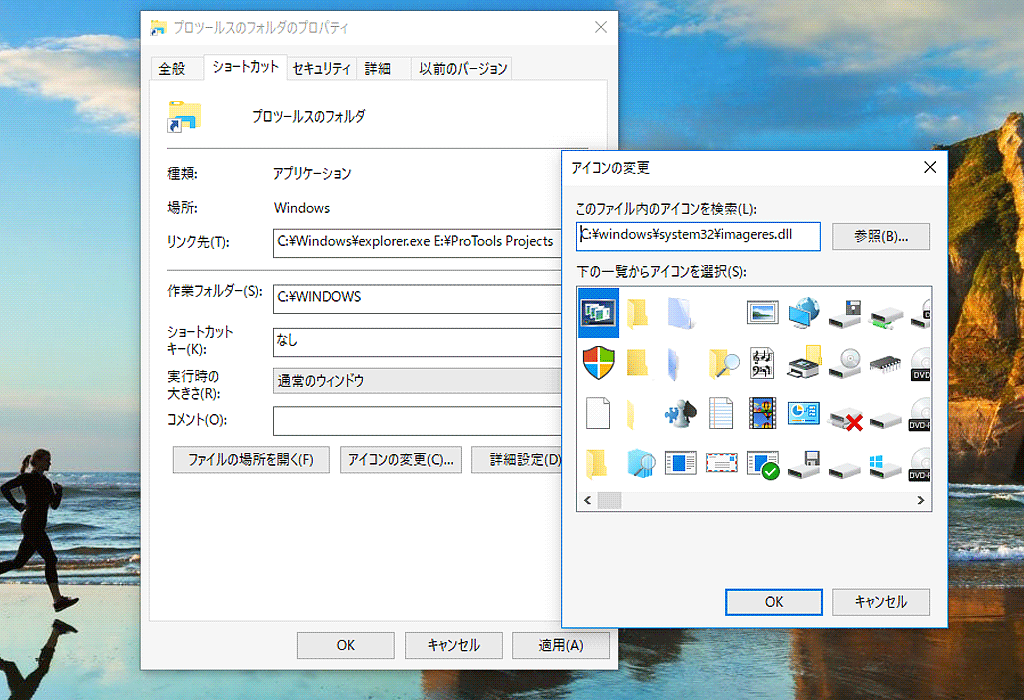1024x700 pixels.
Task: Click the icon list scroll-left arrow
Action: pos(587,500)
